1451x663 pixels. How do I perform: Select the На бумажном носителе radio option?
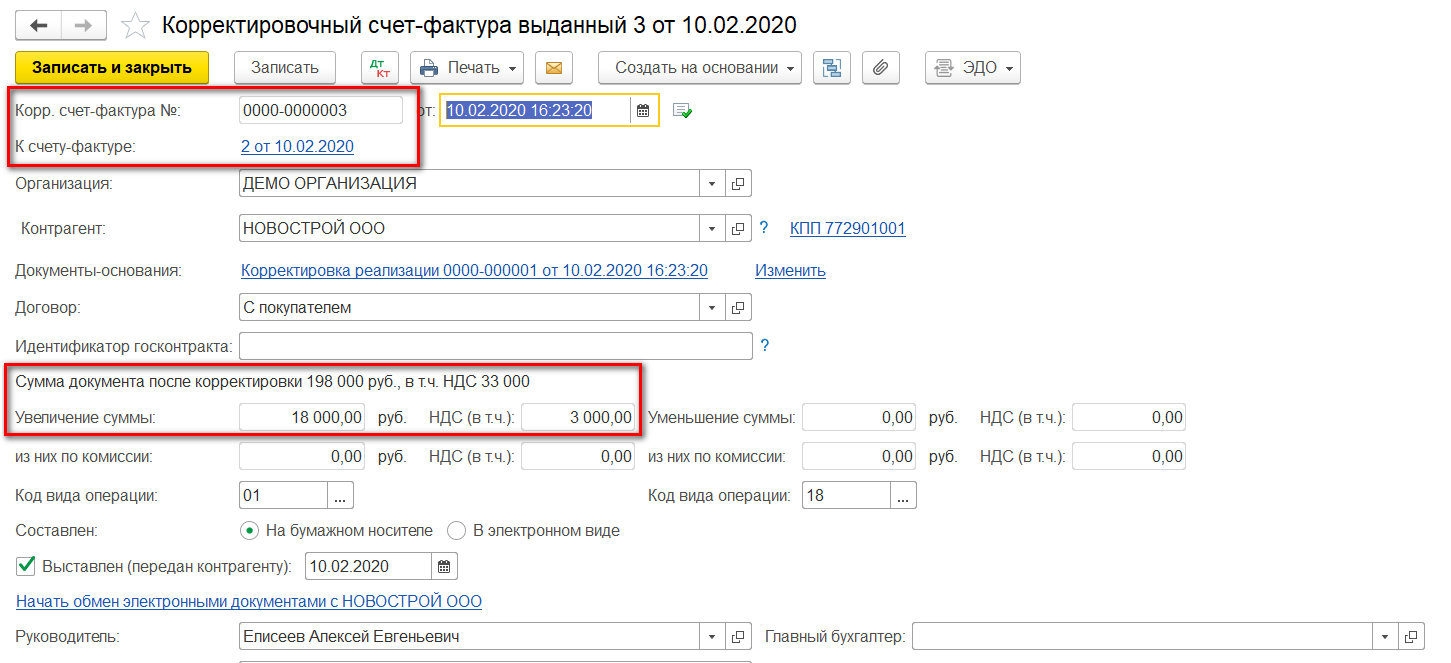(249, 531)
